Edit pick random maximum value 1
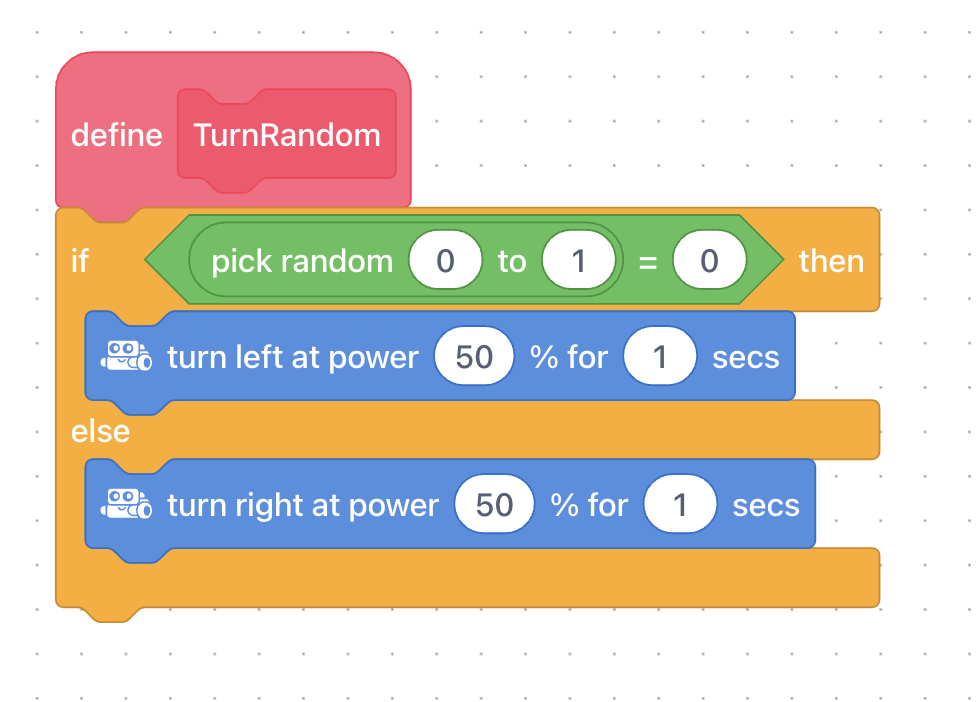 click(x=578, y=260)
